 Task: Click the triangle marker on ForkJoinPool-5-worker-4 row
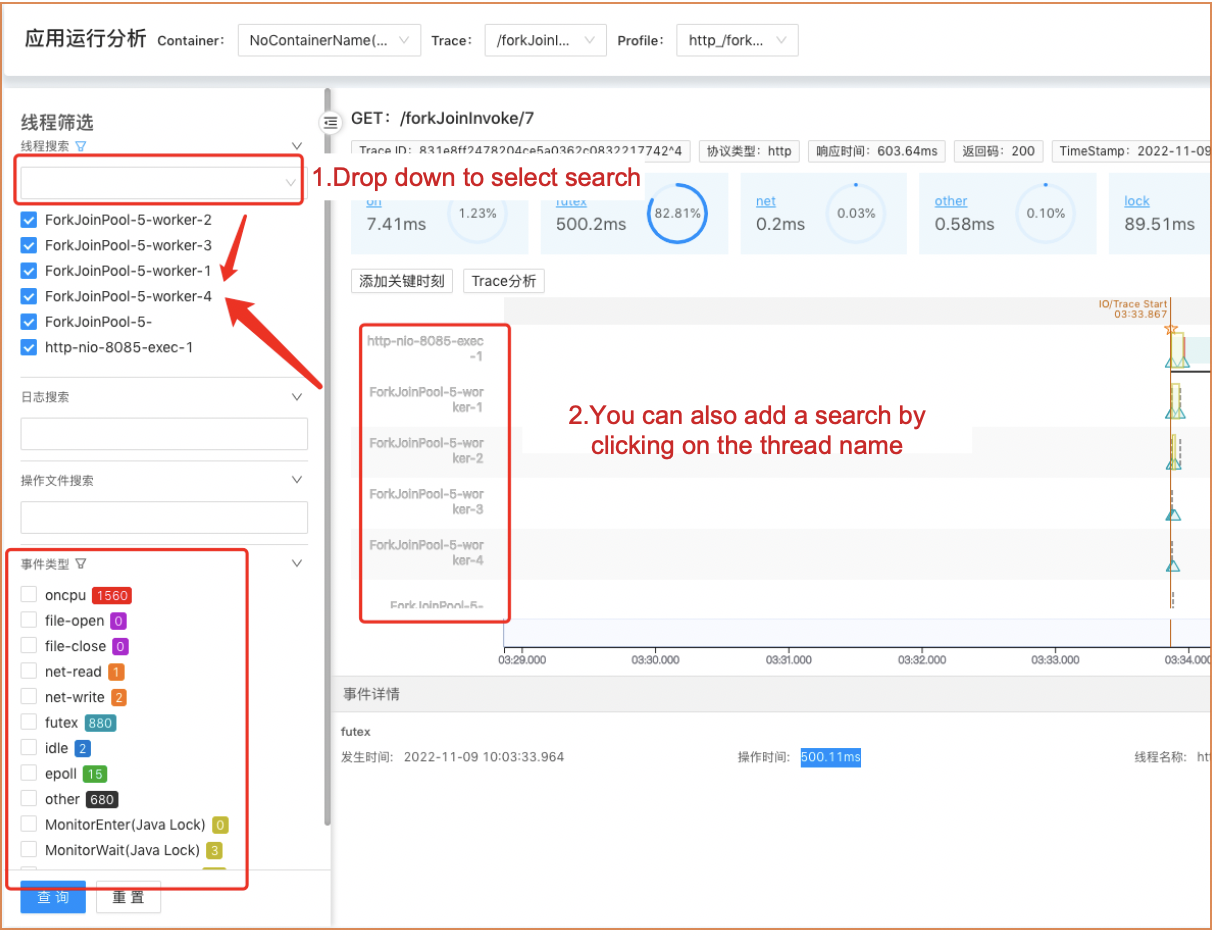pos(1173,566)
